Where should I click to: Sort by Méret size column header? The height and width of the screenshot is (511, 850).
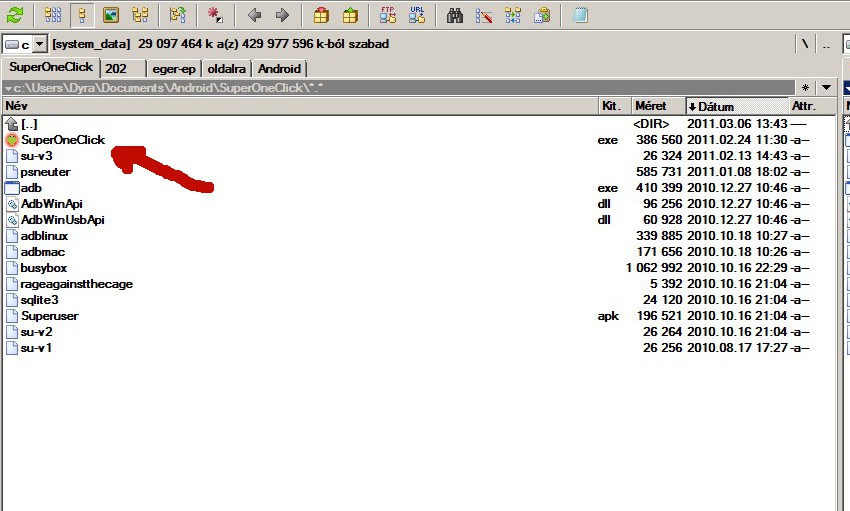[x=659, y=106]
